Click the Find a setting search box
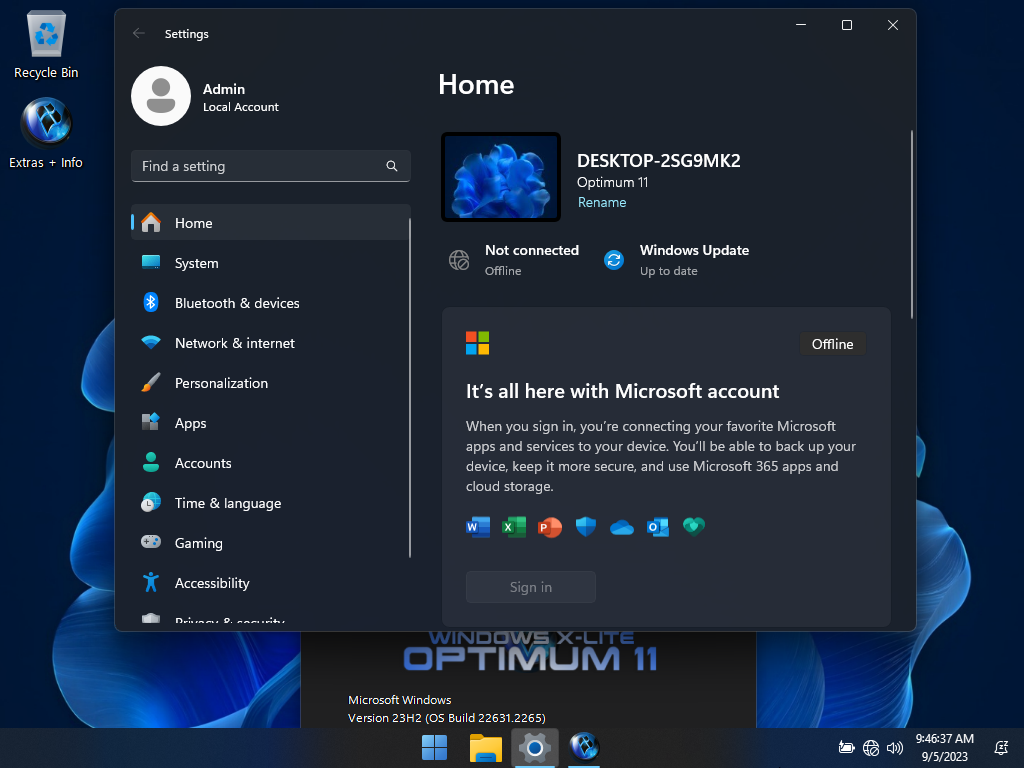Image resolution: width=1024 pixels, height=768 pixels. click(x=260, y=166)
